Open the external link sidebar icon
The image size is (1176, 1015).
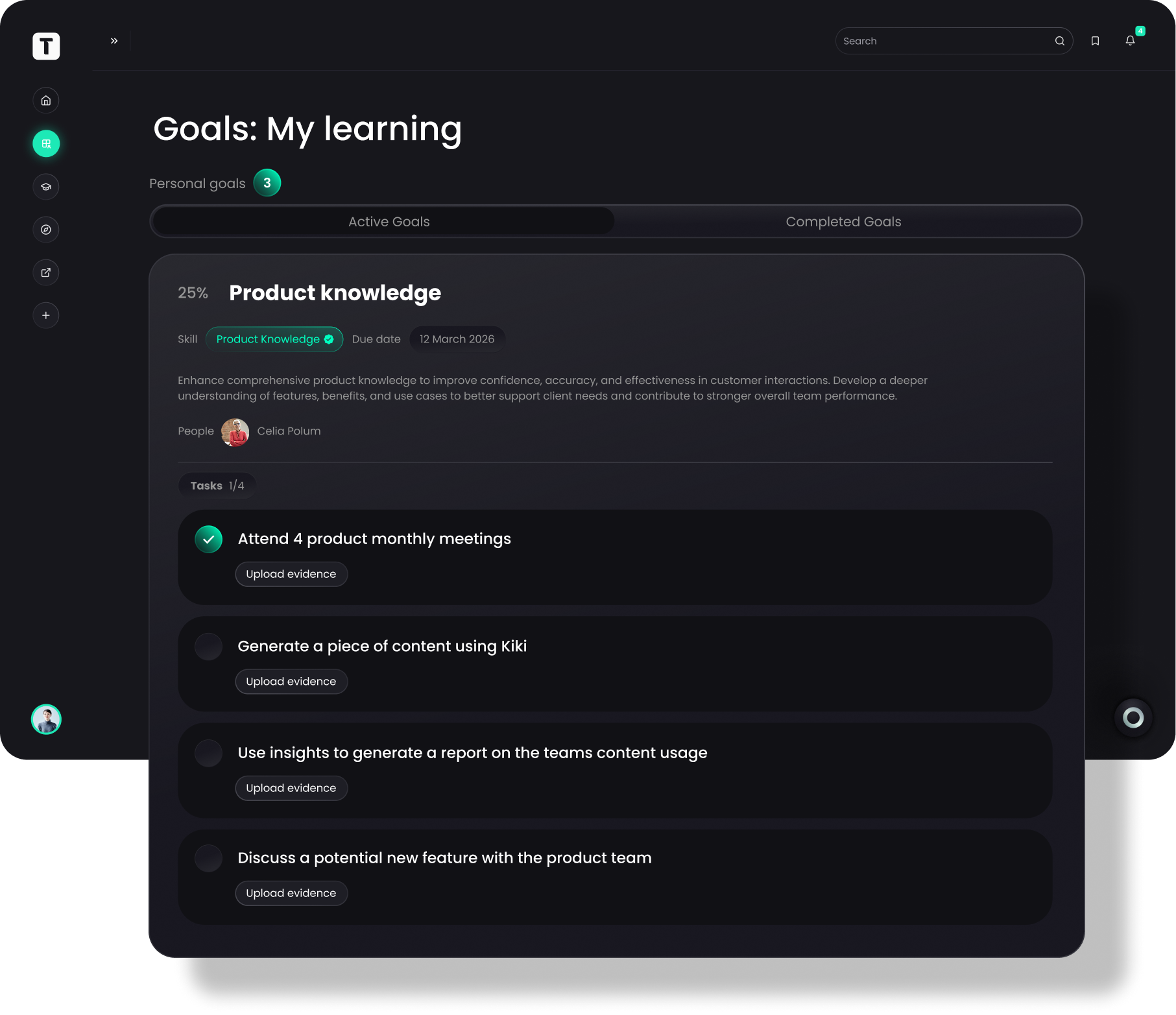pos(45,272)
